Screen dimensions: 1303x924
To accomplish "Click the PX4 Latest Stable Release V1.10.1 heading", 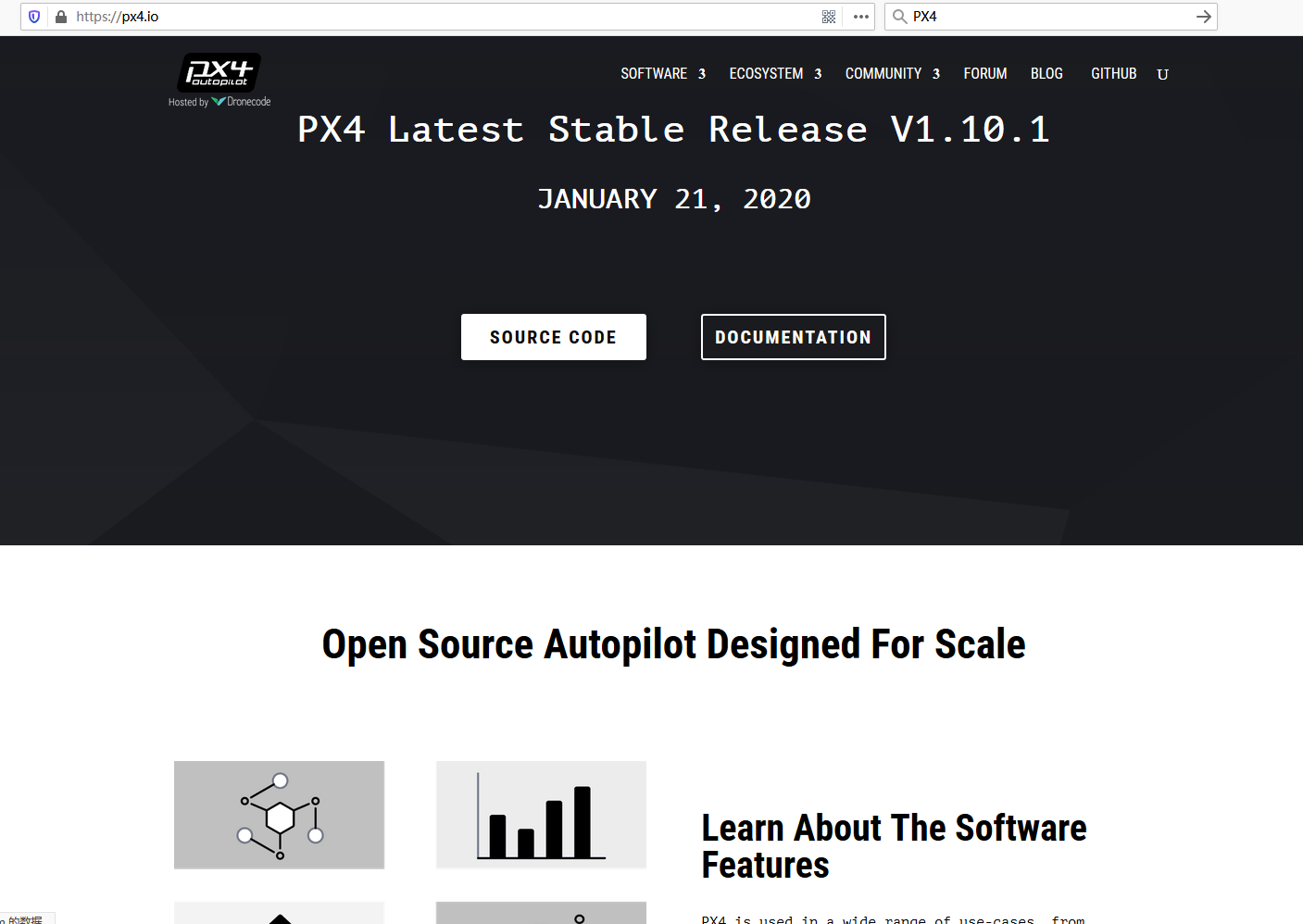I will pos(674,130).
